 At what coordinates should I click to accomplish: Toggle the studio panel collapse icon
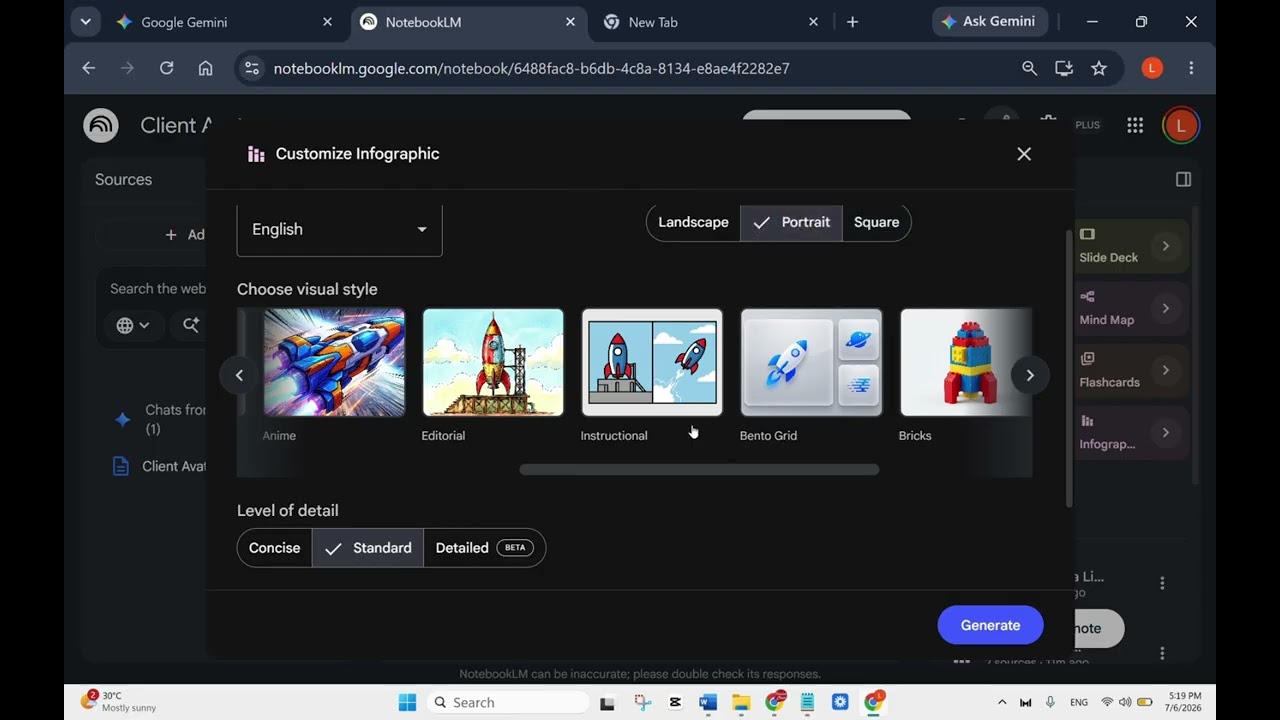pyautogui.click(x=1184, y=179)
